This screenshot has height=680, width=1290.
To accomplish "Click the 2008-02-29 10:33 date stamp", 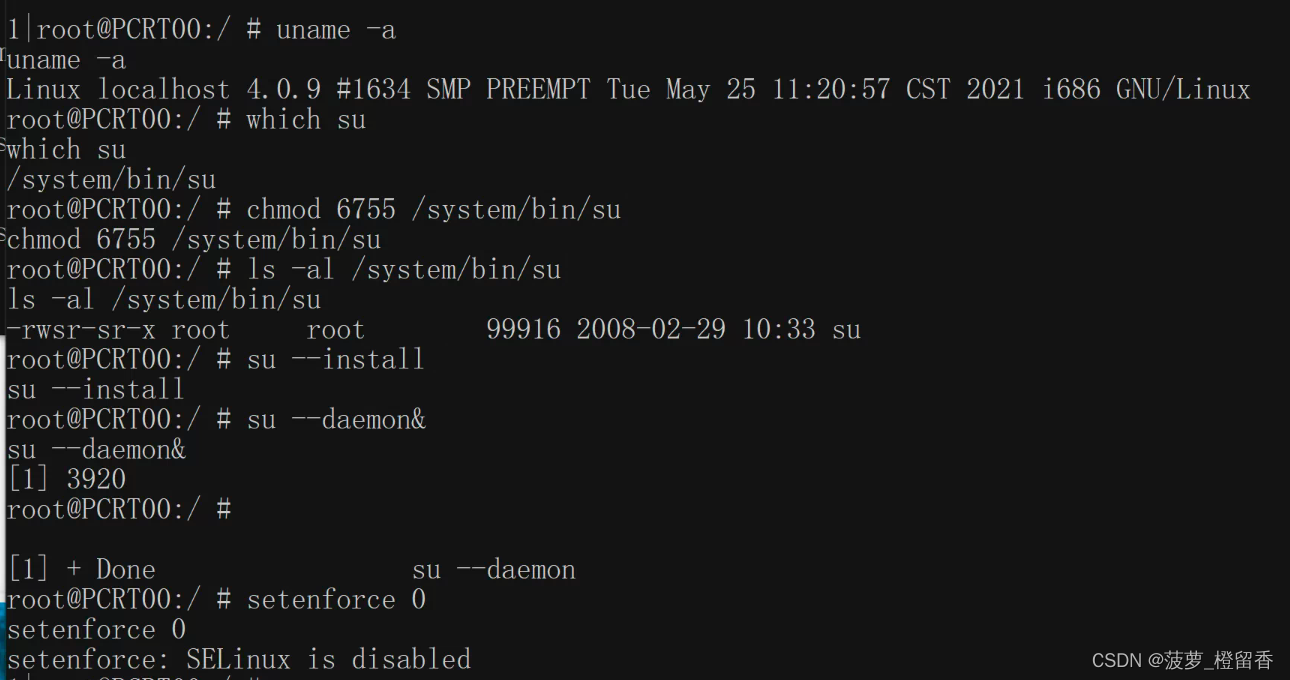I will point(696,330).
